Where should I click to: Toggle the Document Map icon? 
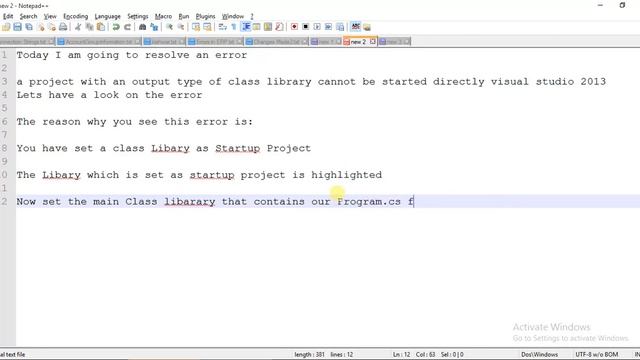(x=268, y=27)
